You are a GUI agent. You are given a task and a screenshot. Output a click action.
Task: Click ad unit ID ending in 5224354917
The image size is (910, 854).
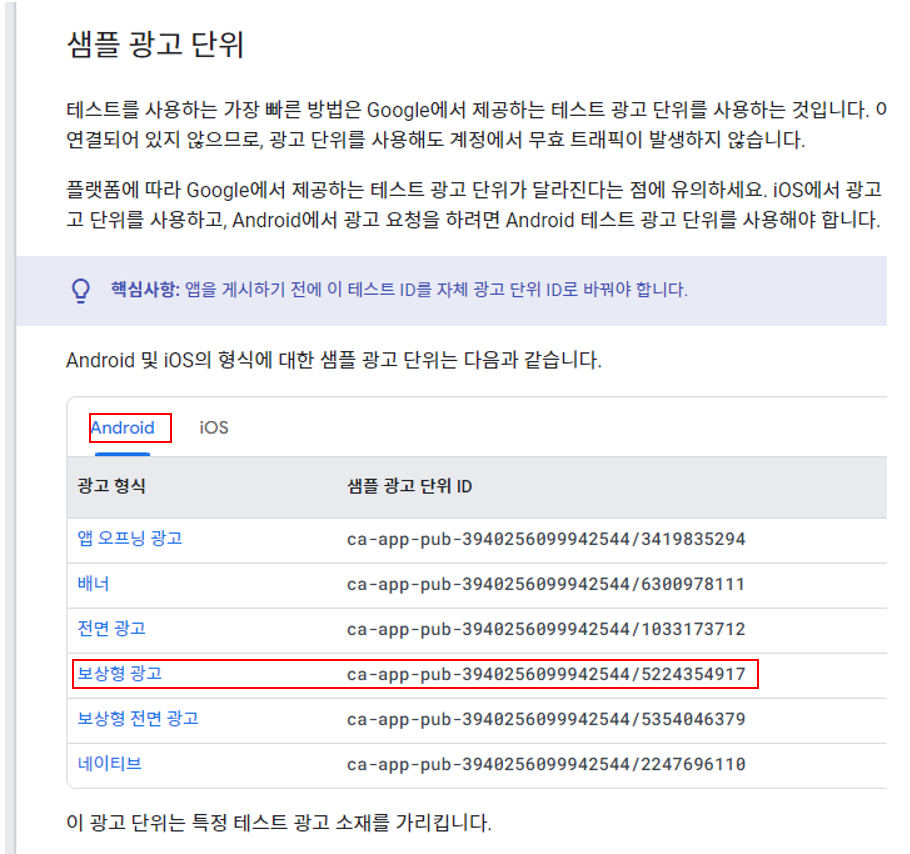[x=546, y=674]
